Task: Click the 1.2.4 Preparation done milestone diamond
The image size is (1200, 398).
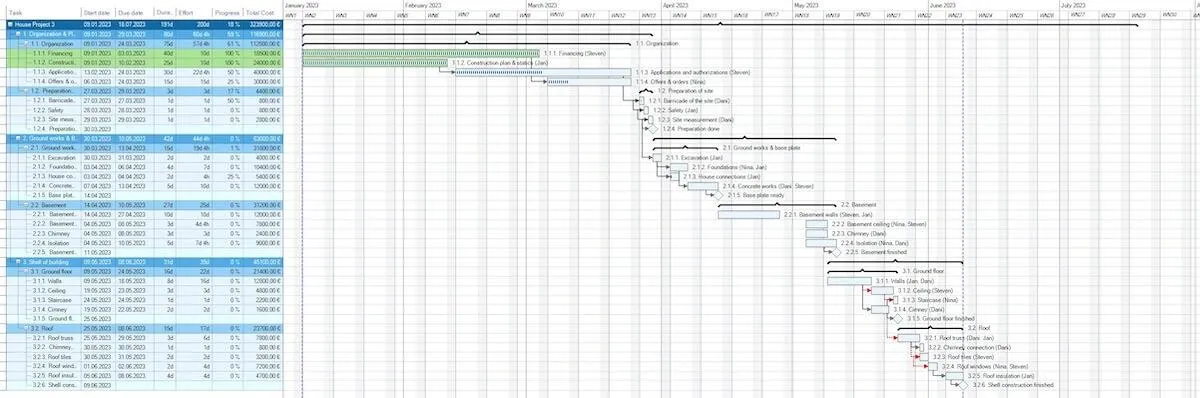Action: [x=652, y=129]
